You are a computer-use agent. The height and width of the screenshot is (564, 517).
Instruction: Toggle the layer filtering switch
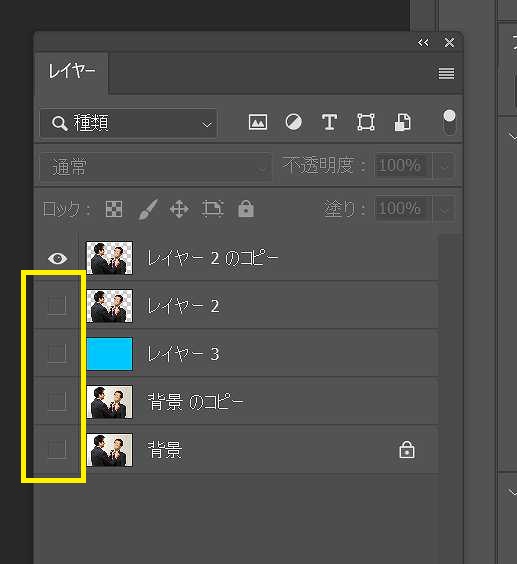pyautogui.click(x=449, y=122)
